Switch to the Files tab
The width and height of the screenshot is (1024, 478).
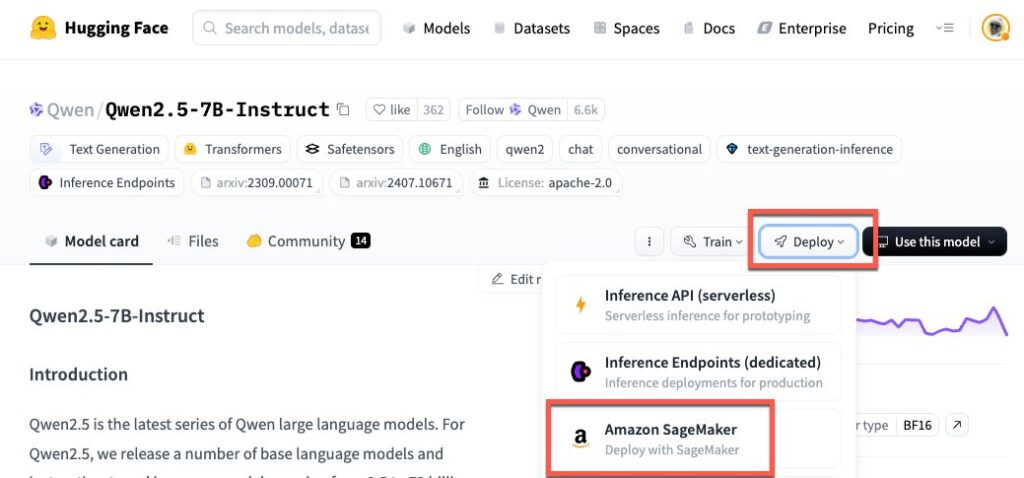coord(193,242)
